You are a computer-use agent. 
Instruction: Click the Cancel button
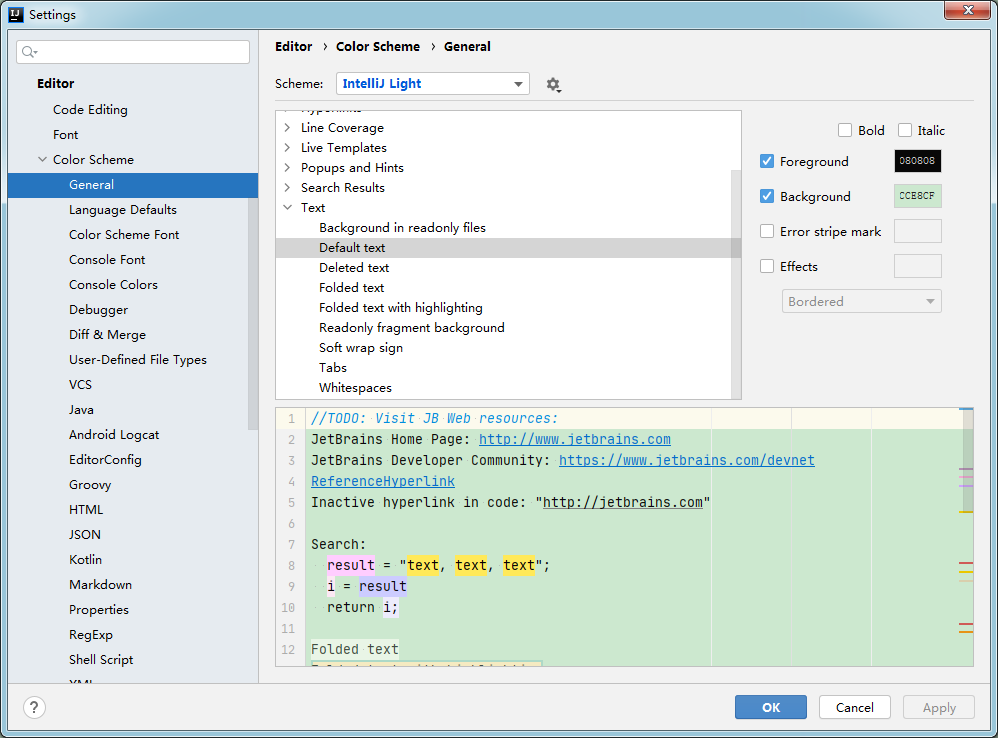click(854, 707)
